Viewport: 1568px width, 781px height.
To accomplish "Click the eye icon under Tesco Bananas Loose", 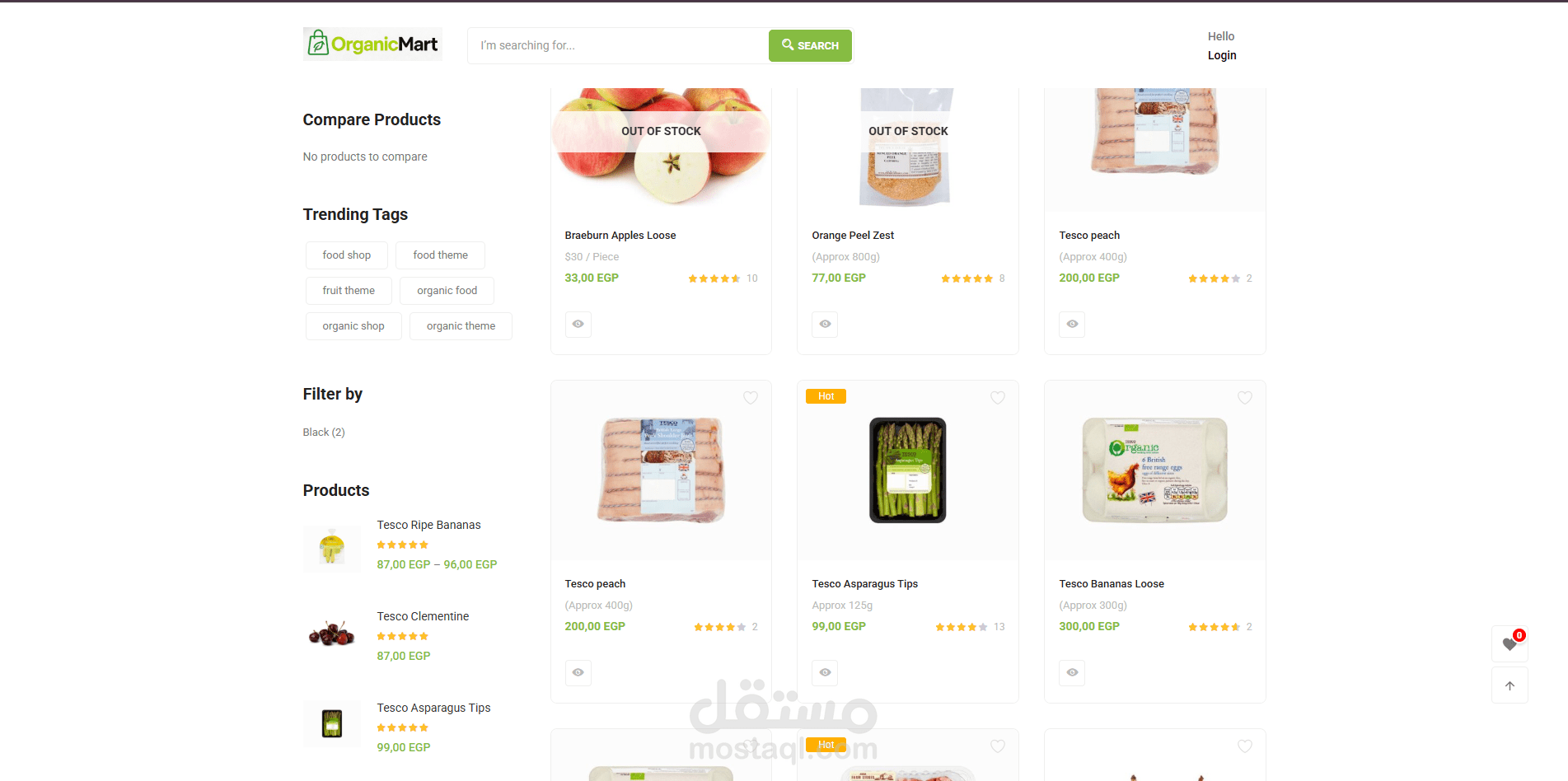I will coord(1072,672).
